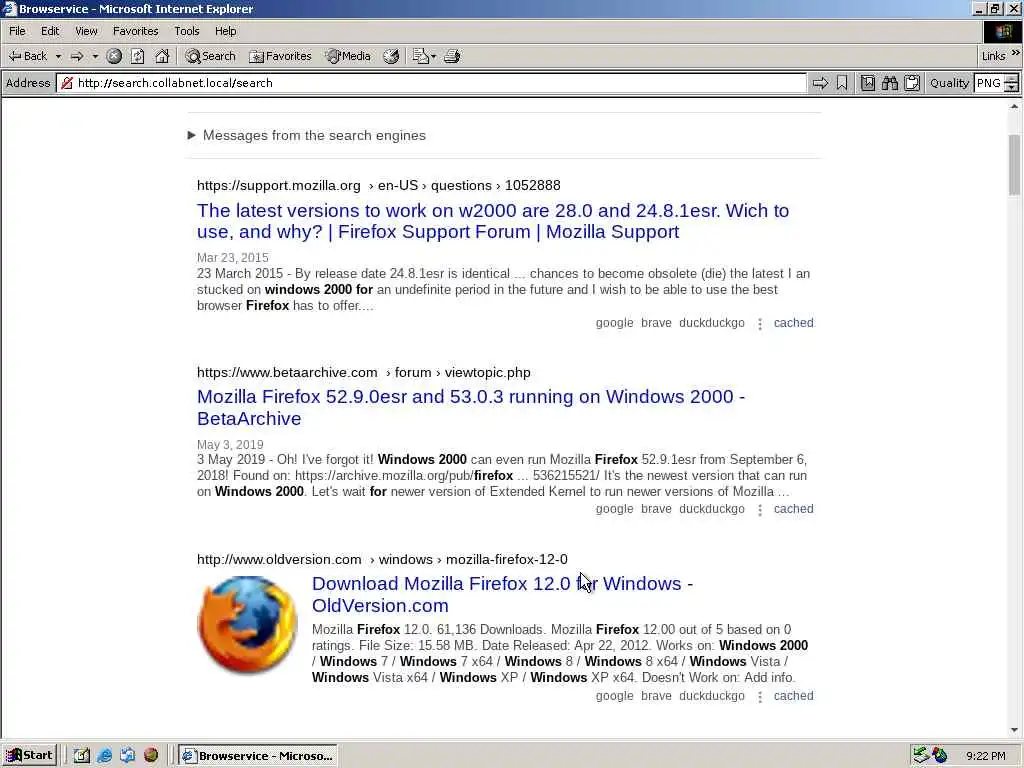Click the bookmarks book icon
1024x768 pixels.
868,83
